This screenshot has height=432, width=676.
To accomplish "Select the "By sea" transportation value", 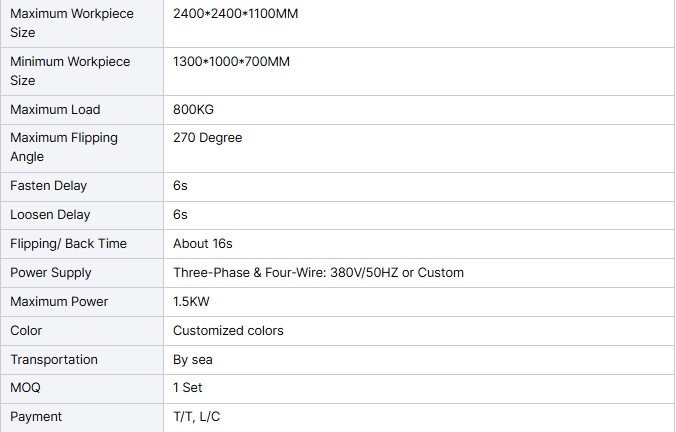I will tap(192, 360).
